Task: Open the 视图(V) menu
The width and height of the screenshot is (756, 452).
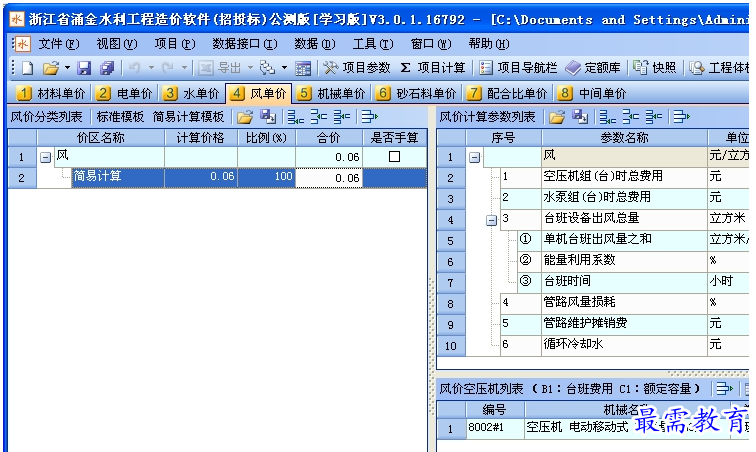Action: 117,44
